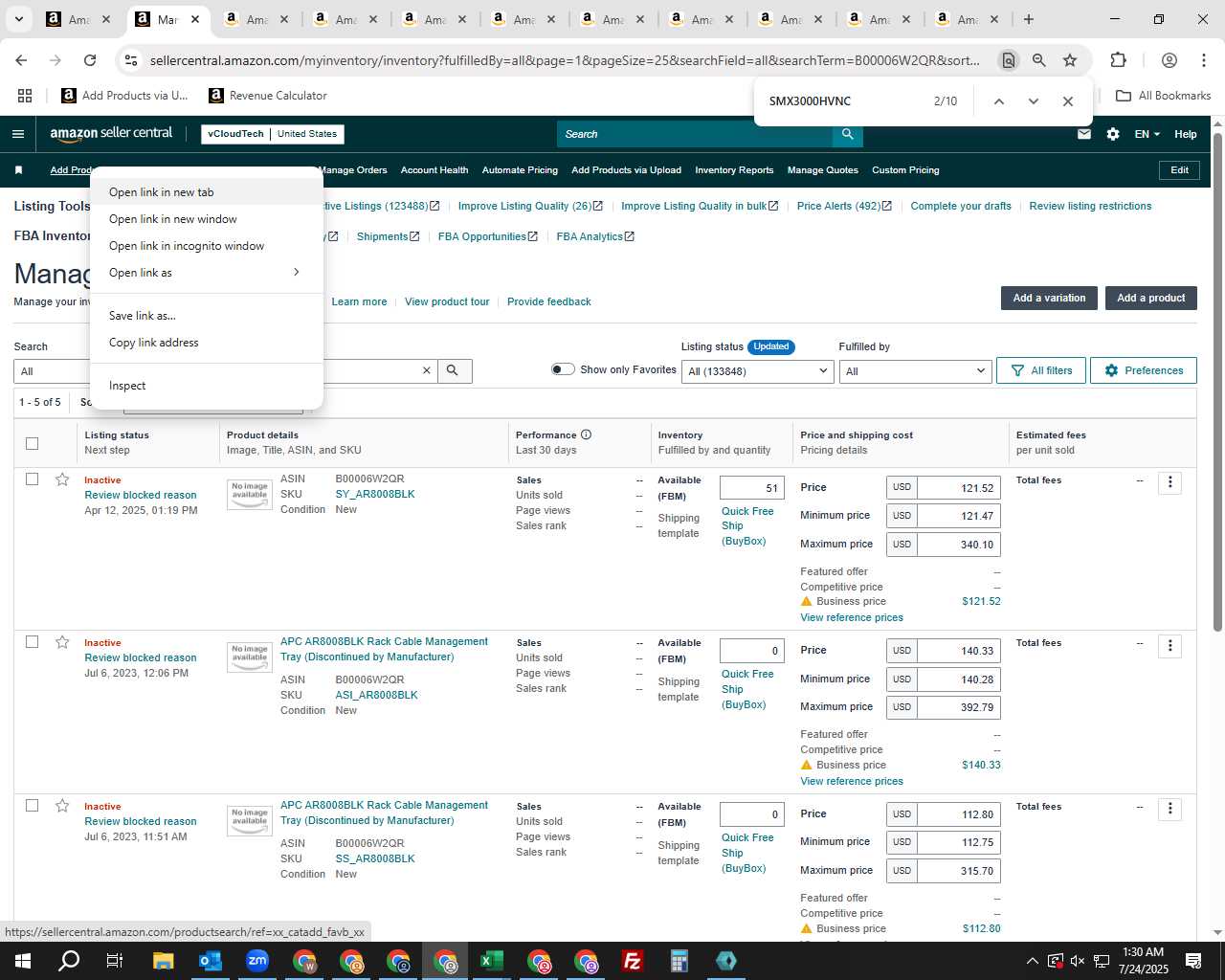Viewport: 1225px width, 980px height.
Task: Open Review blocked reason for SY_AR8008BLK
Action: (141, 495)
